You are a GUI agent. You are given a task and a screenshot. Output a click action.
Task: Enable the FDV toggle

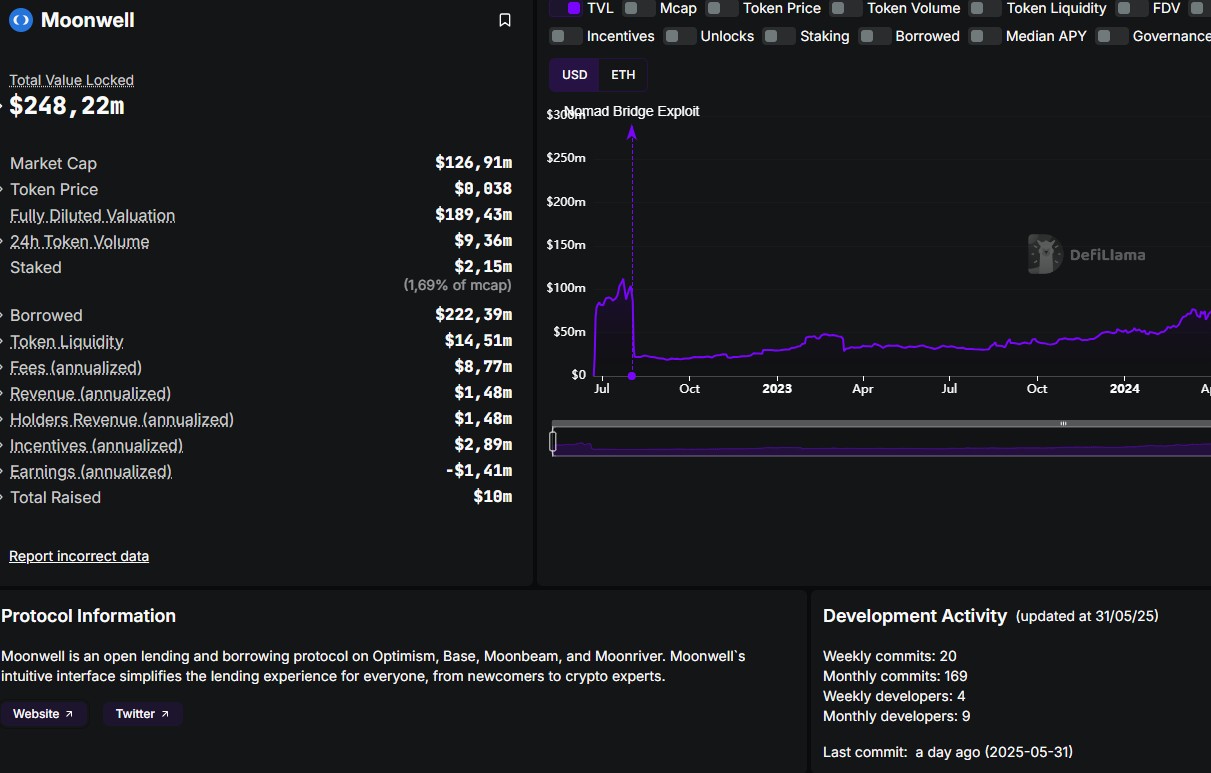point(1132,8)
